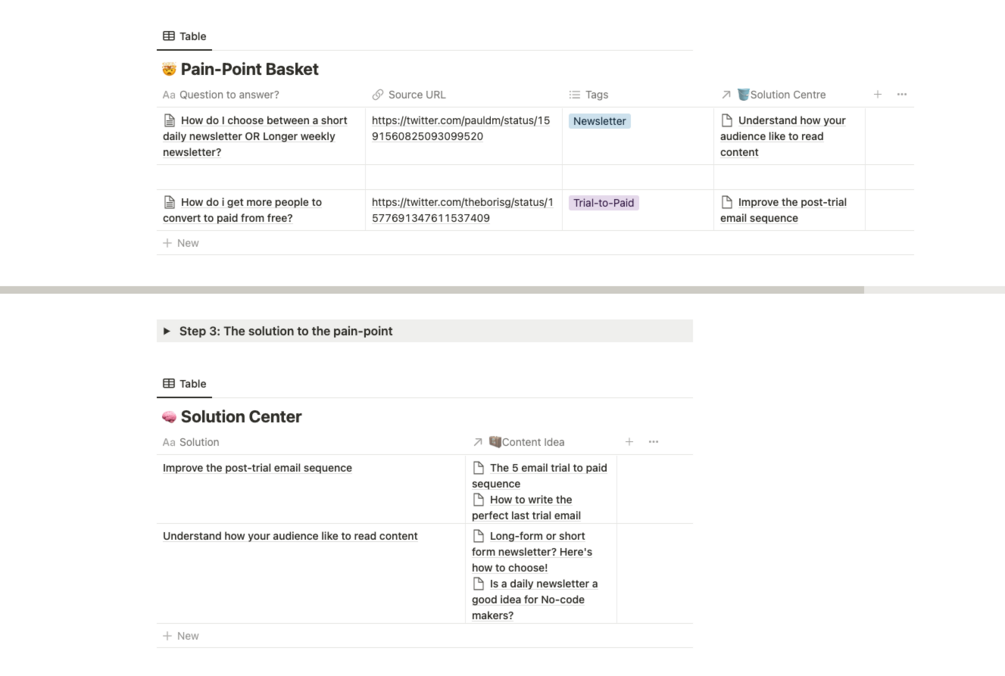Click plus icon in Pain-Point Basket header
The height and width of the screenshot is (676, 1005).
[877, 94]
